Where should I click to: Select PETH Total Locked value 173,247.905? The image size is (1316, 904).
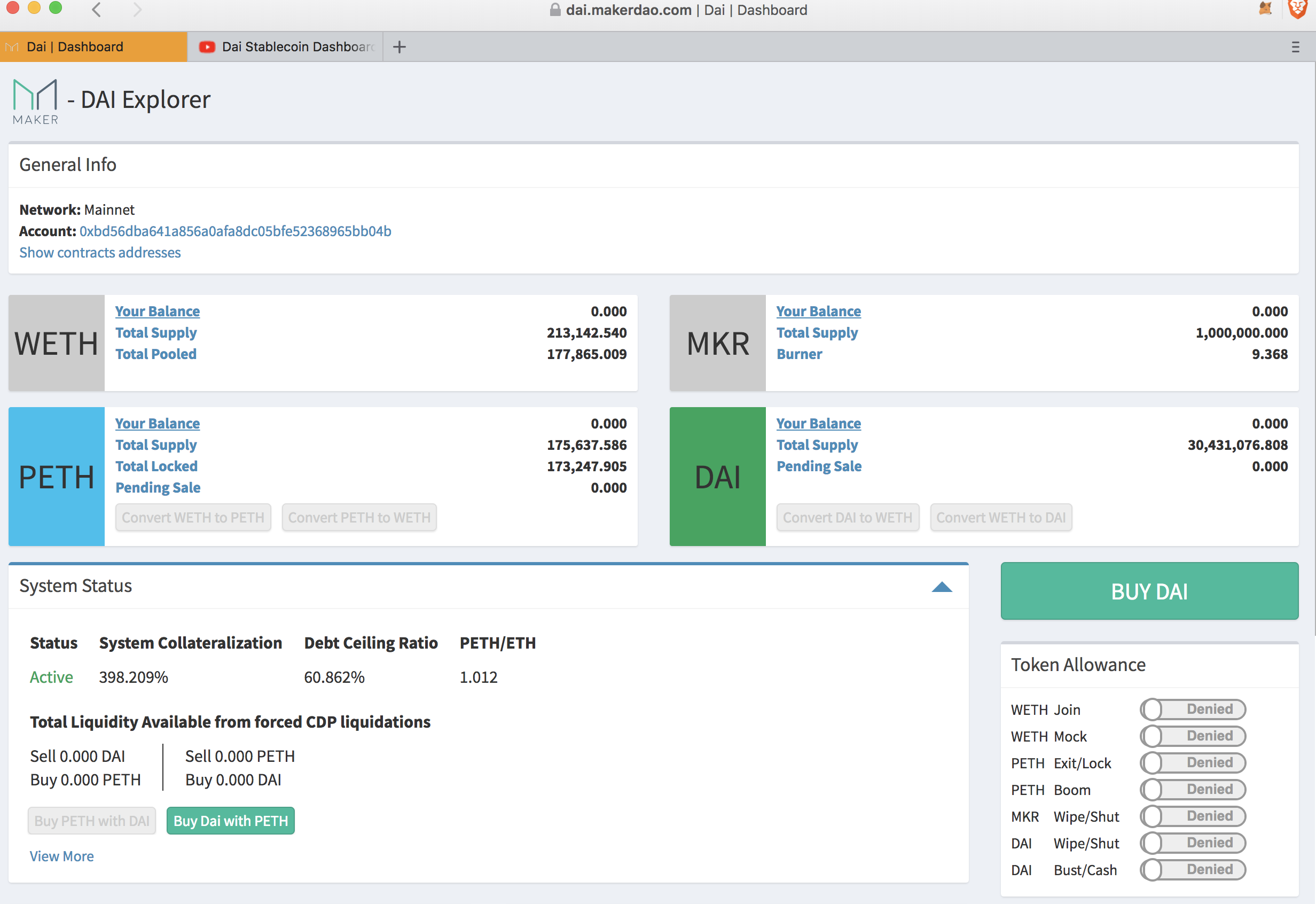tap(586, 466)
